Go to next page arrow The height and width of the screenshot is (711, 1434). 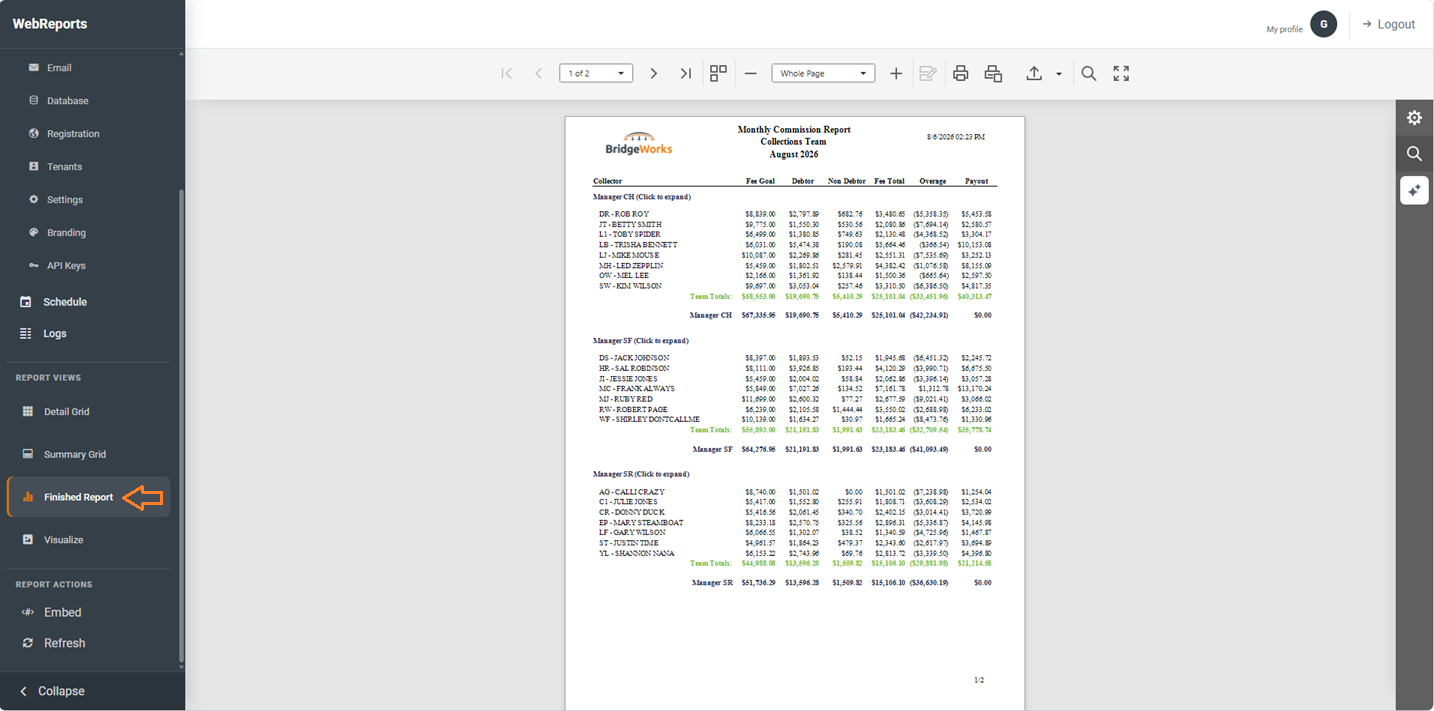[x=654, y=74]
